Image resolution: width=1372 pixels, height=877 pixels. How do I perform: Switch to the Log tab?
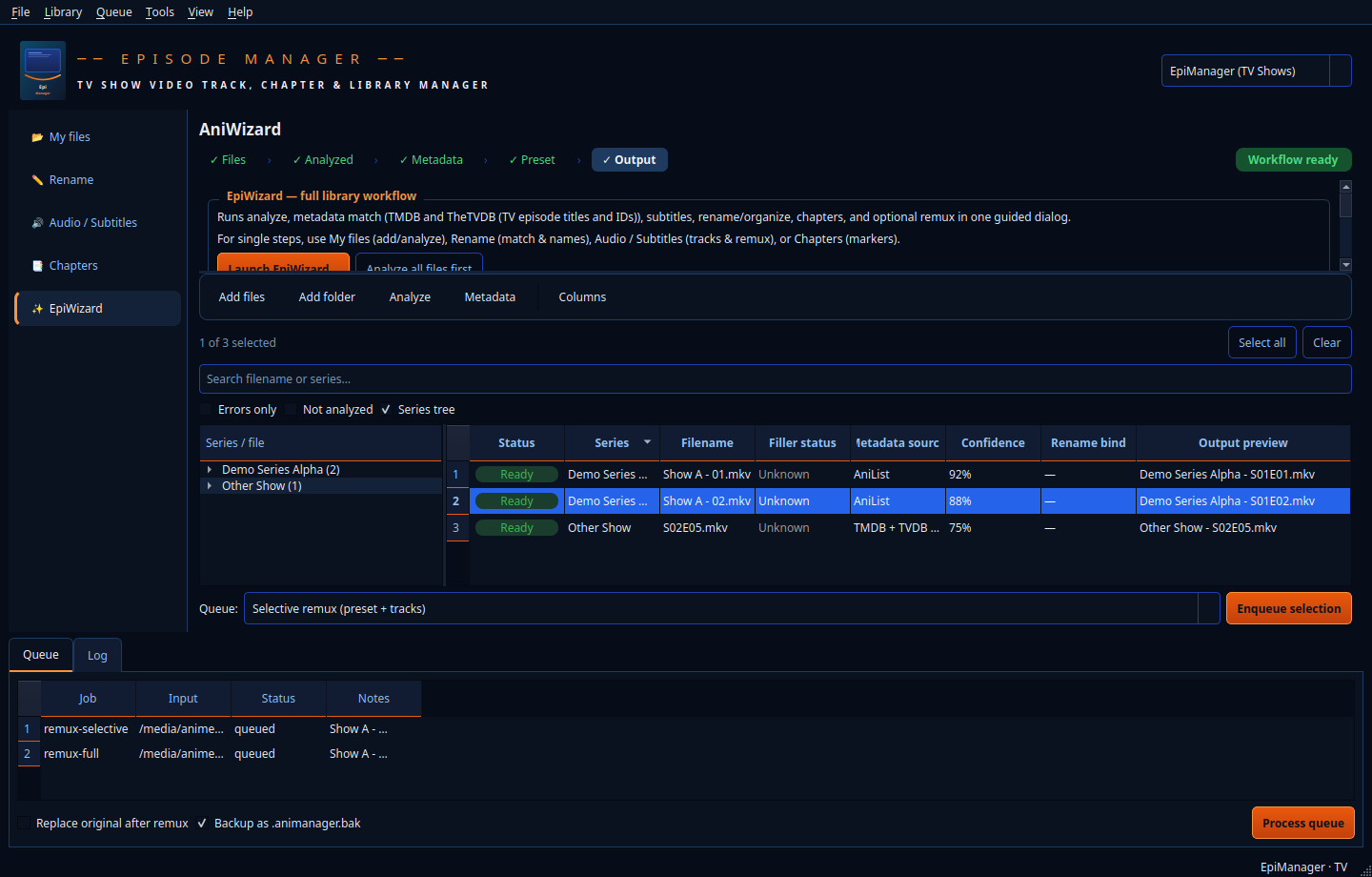97,655
